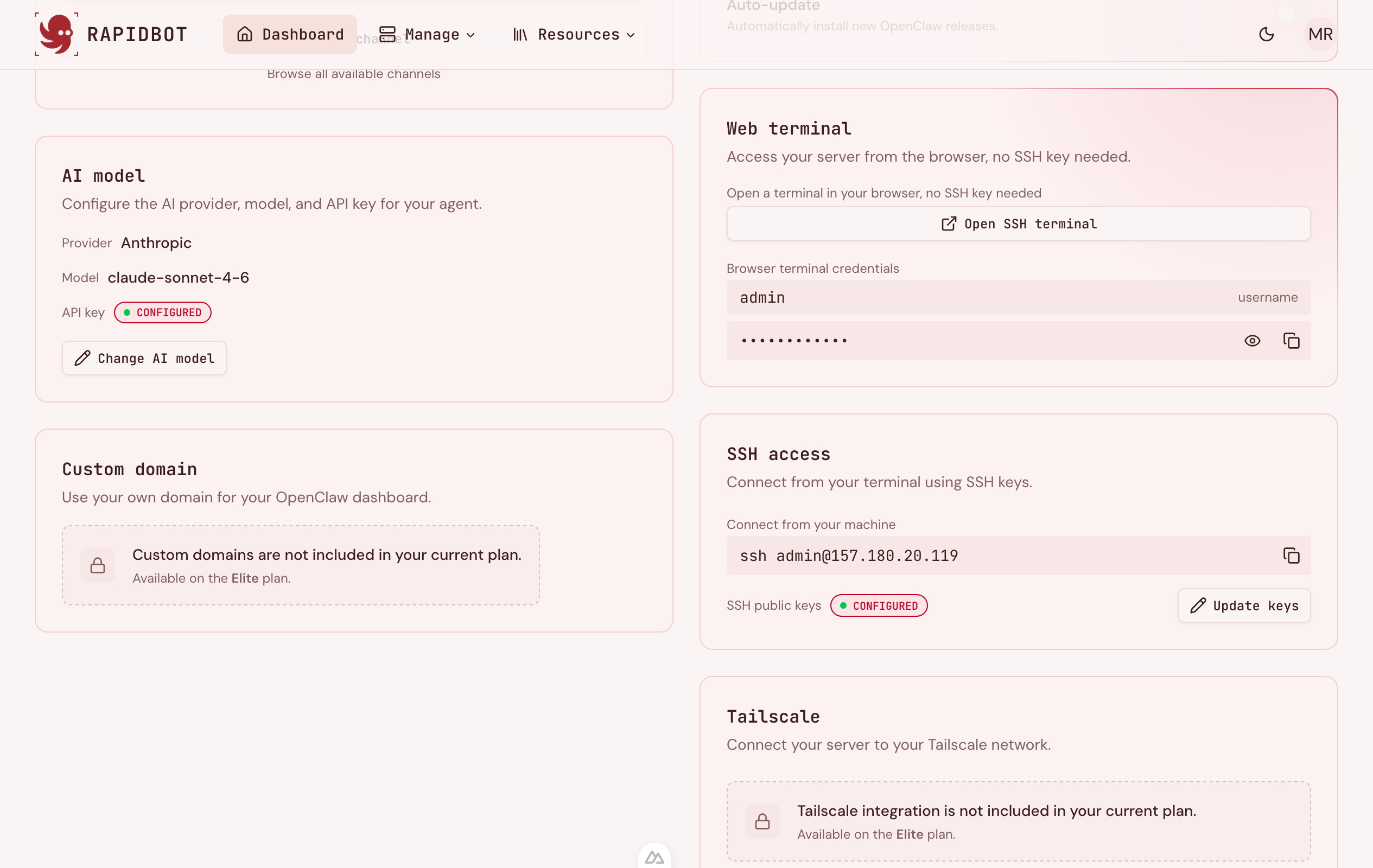Toggle the Auto-update switch
Screen dimensions: 1373x868
click(1293, 14)
